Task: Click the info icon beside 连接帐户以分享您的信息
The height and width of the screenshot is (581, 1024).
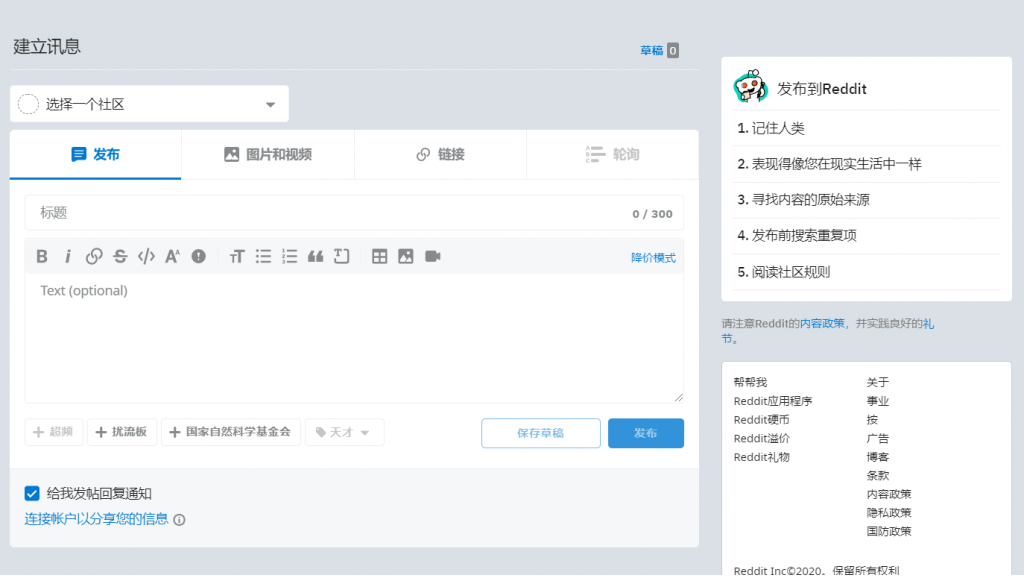Action: 180,520
